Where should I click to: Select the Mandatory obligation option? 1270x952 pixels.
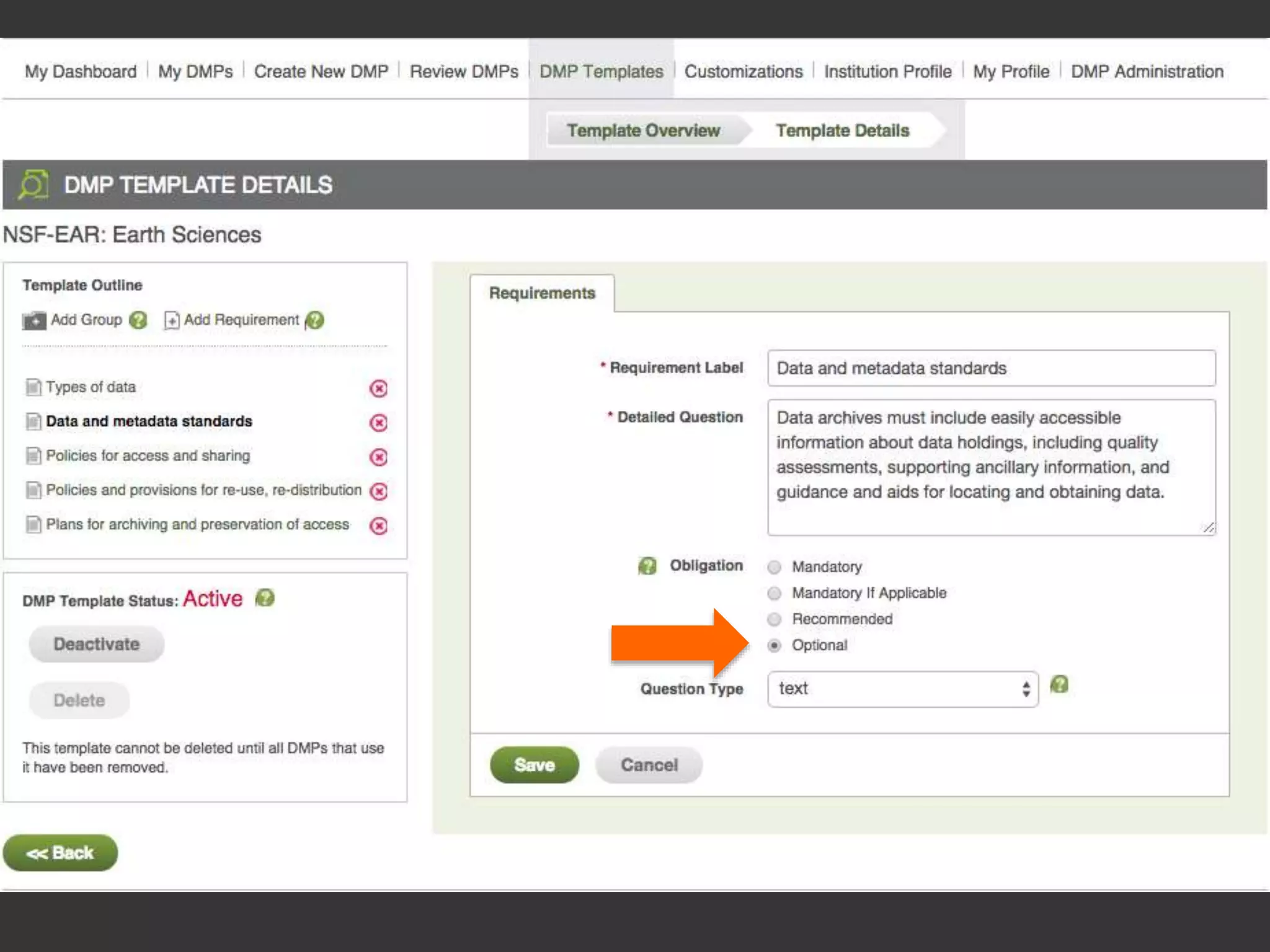tap(774, 567)
